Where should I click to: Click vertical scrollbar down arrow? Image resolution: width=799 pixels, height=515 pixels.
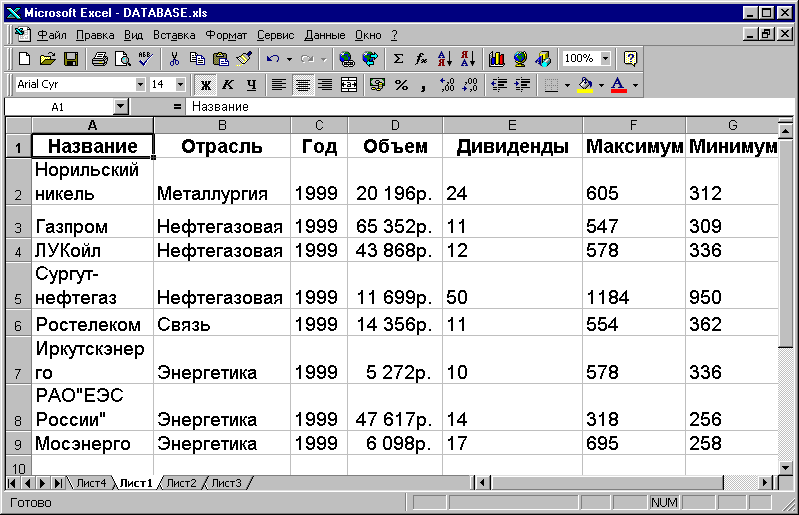pyautogui.click(x=785, y=467)
